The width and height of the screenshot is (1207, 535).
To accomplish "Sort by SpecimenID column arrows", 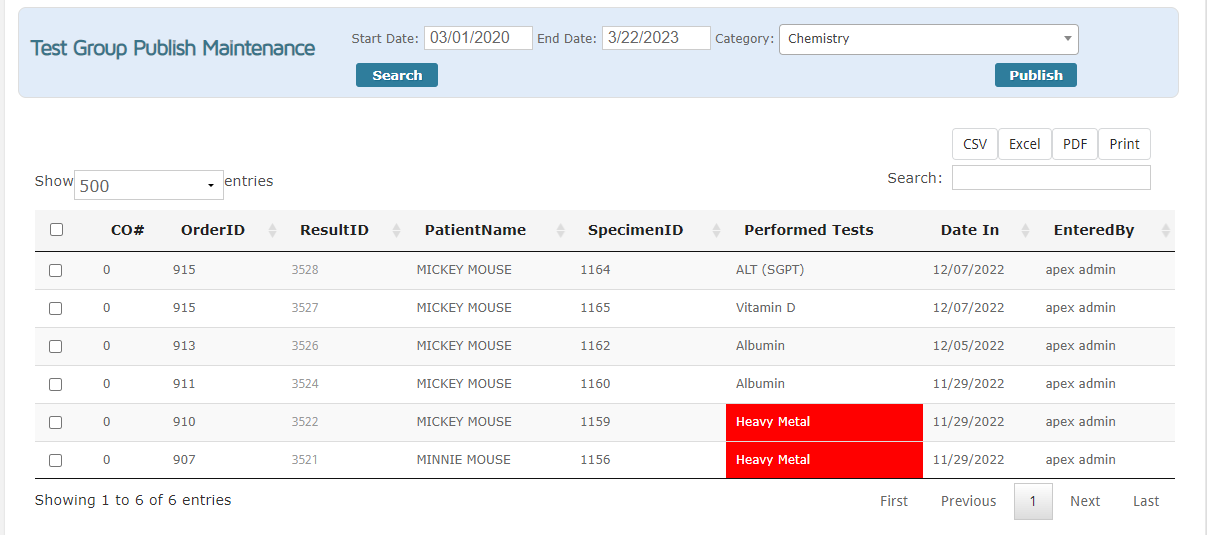I will [x=716, y=231].
